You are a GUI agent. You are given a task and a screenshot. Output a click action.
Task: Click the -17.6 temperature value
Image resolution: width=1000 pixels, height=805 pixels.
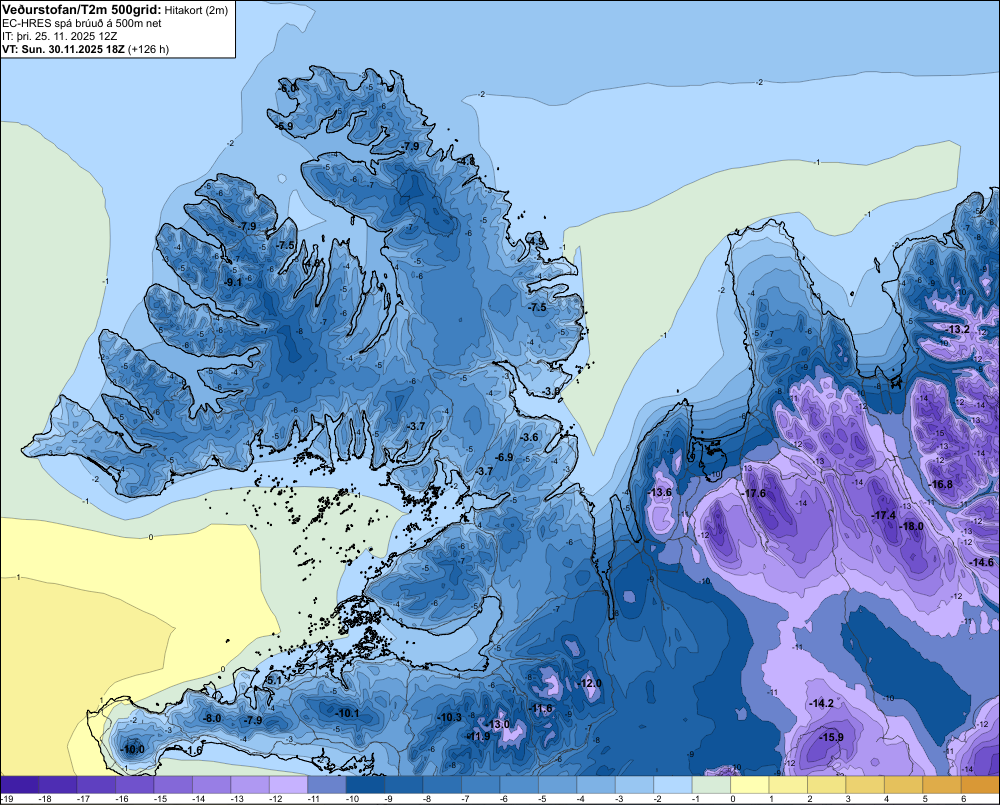(x=753, y=494)
